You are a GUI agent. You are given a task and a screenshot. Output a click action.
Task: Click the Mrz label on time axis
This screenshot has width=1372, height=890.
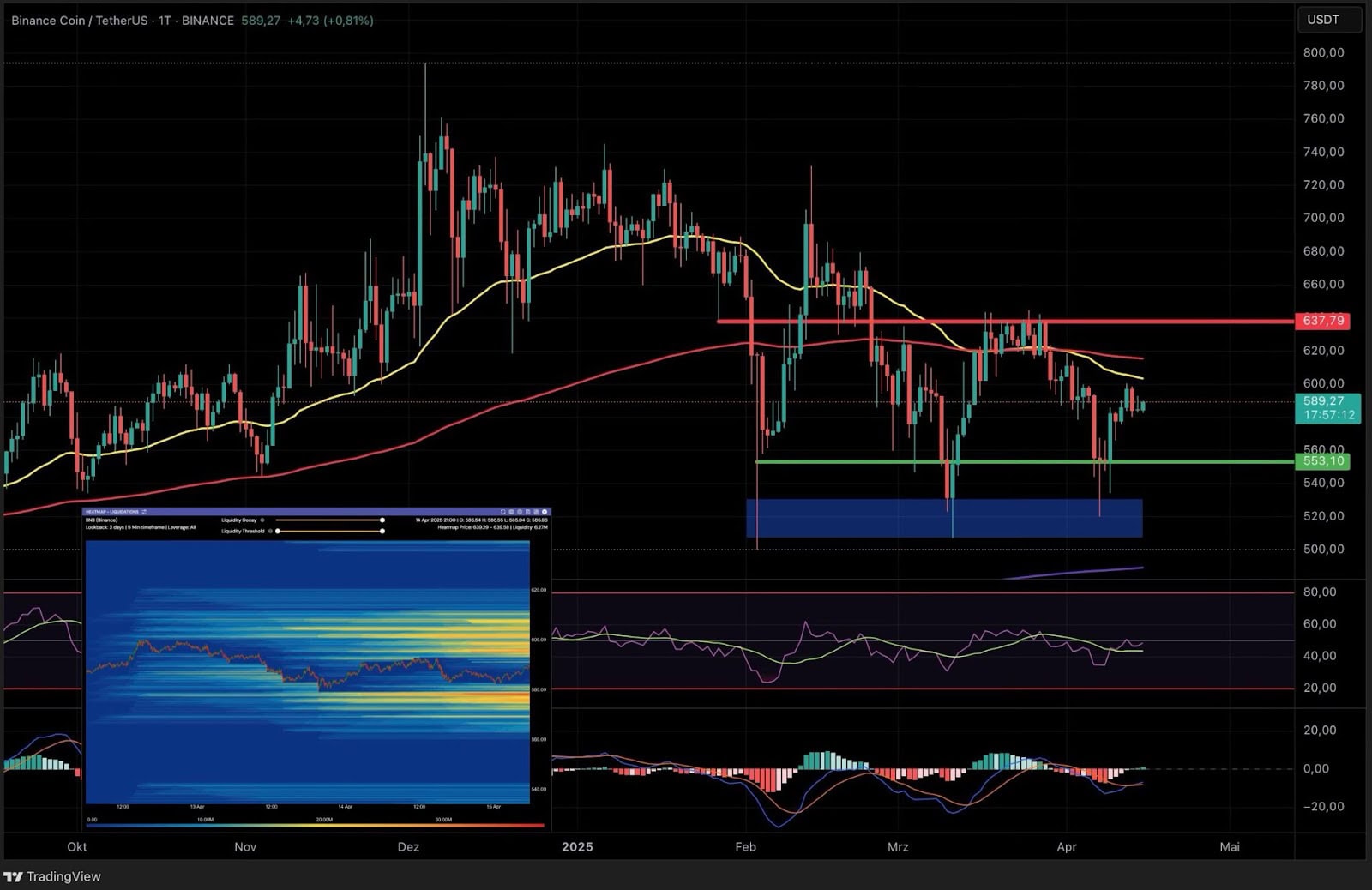pyautogui.click(x=898, y=846)
